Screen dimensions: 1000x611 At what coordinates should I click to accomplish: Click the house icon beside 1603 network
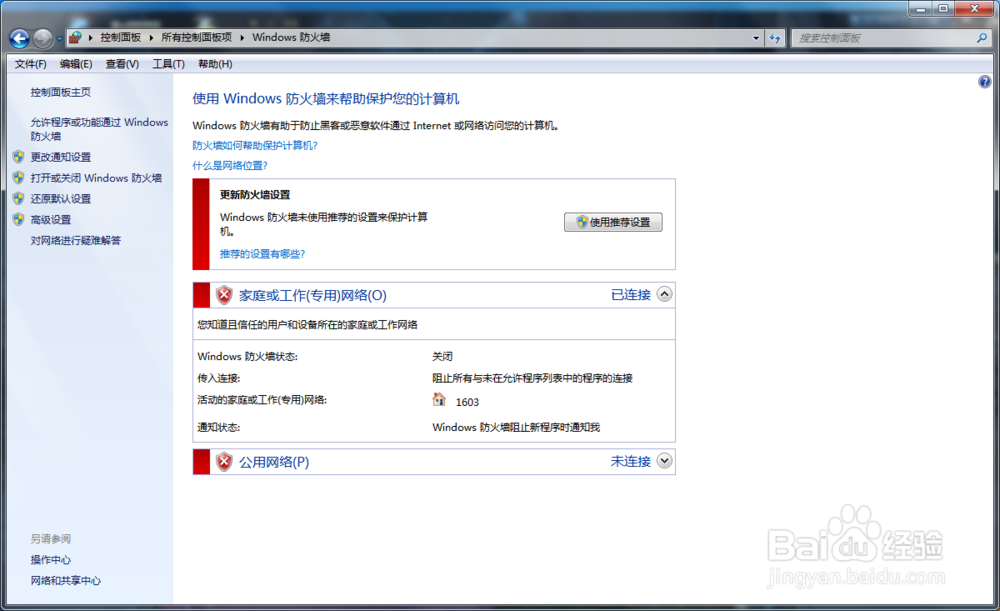coord(439,400)
